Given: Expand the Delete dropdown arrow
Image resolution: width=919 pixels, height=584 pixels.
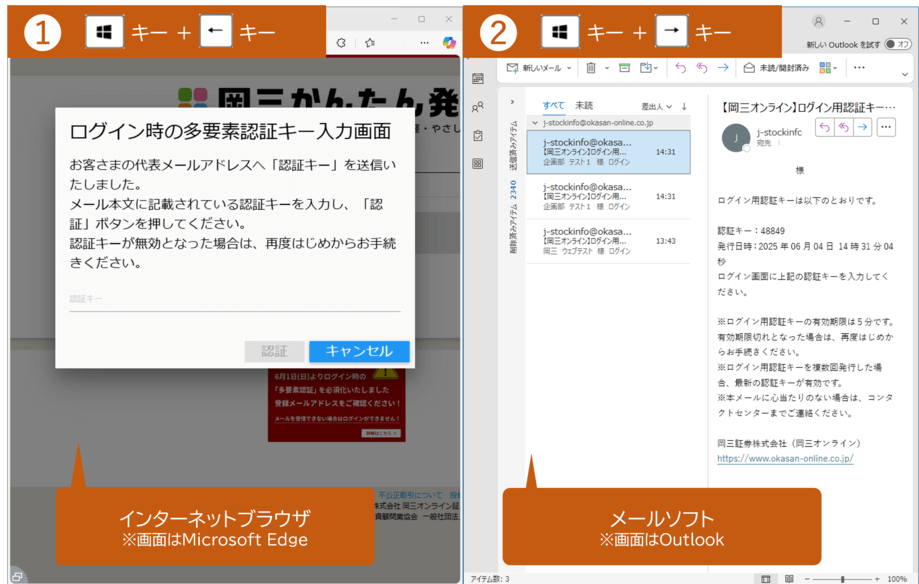Looking at the screenshot, I should coord(607,68).
